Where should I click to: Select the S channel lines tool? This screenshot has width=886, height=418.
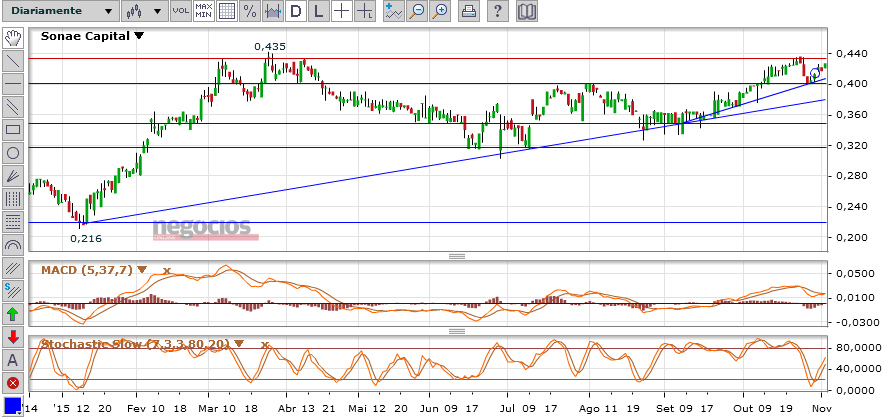coord(12,291)
